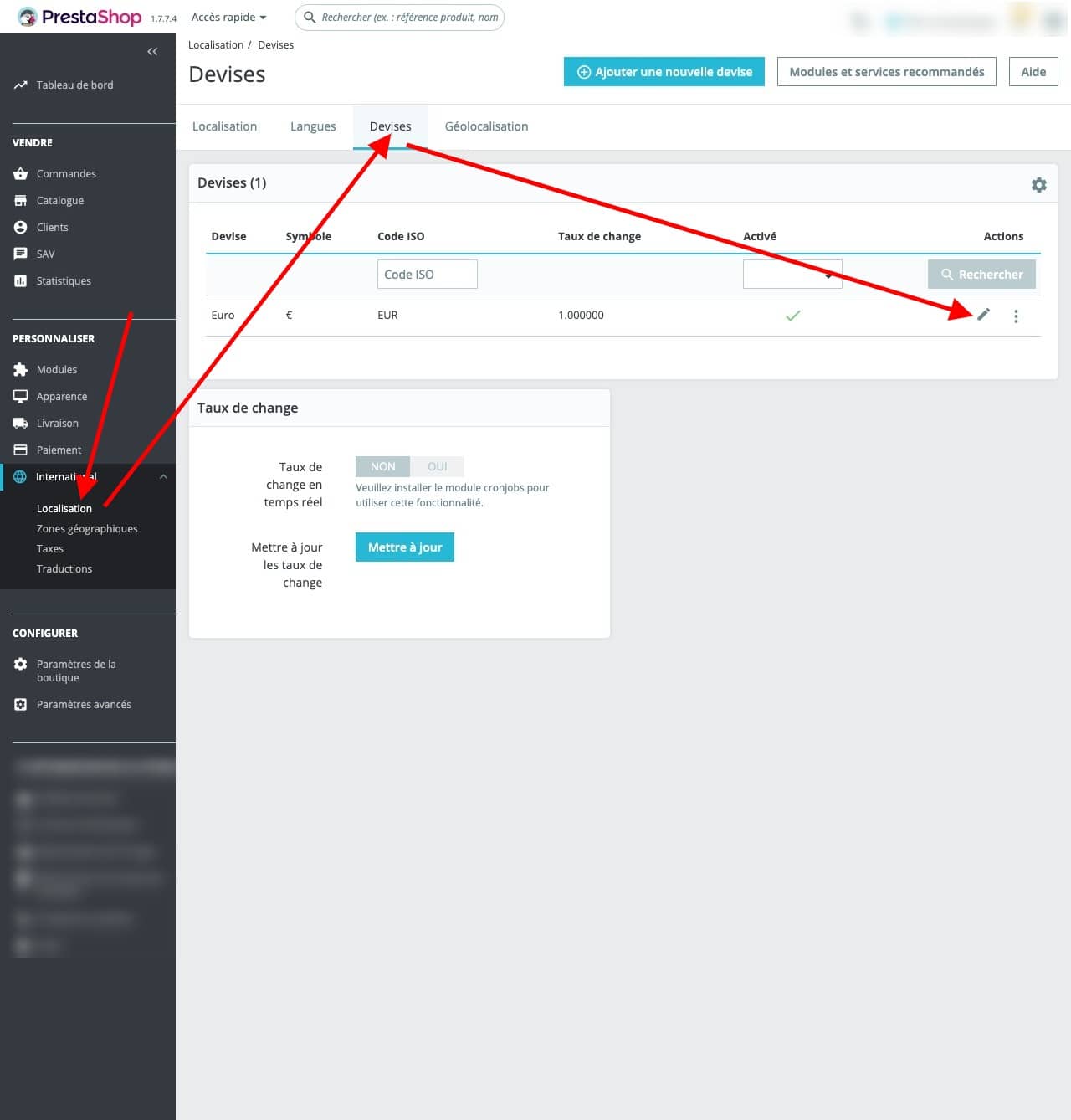Set real-time exchange rates toggle to OUI

[437, 466]
